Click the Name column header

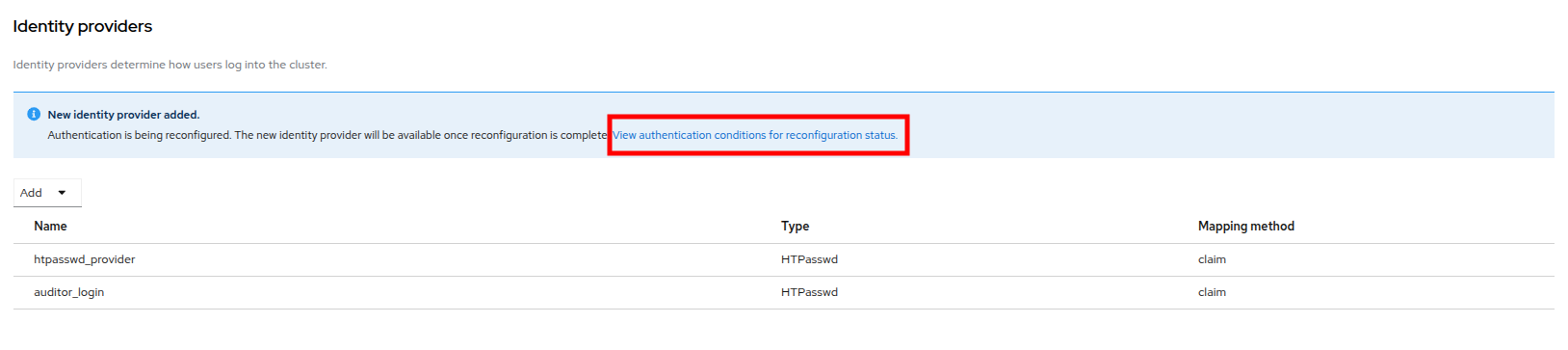(x=50, y=226)
